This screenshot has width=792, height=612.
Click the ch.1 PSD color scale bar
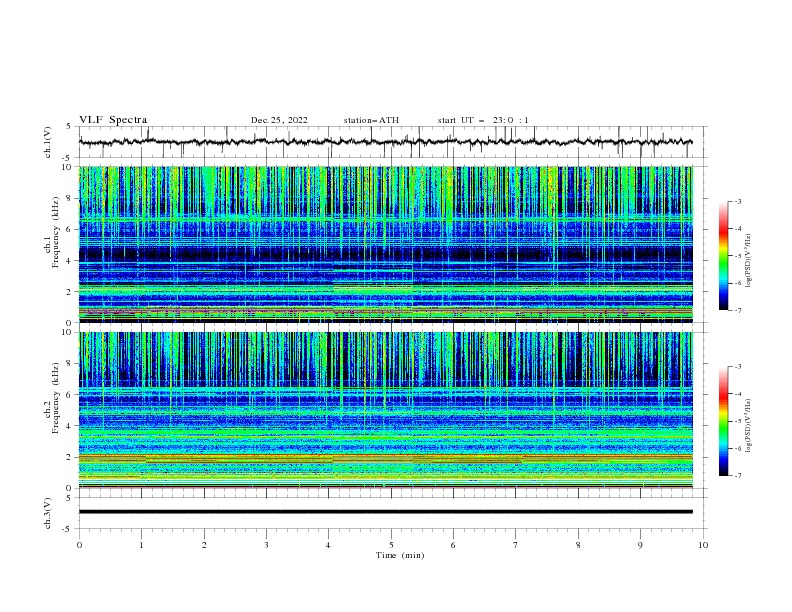coord(723,256)
